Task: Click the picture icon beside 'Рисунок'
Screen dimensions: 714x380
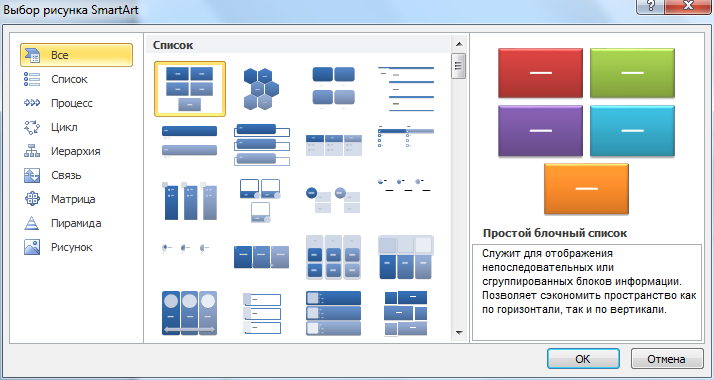Action: [x=32, y=247]
